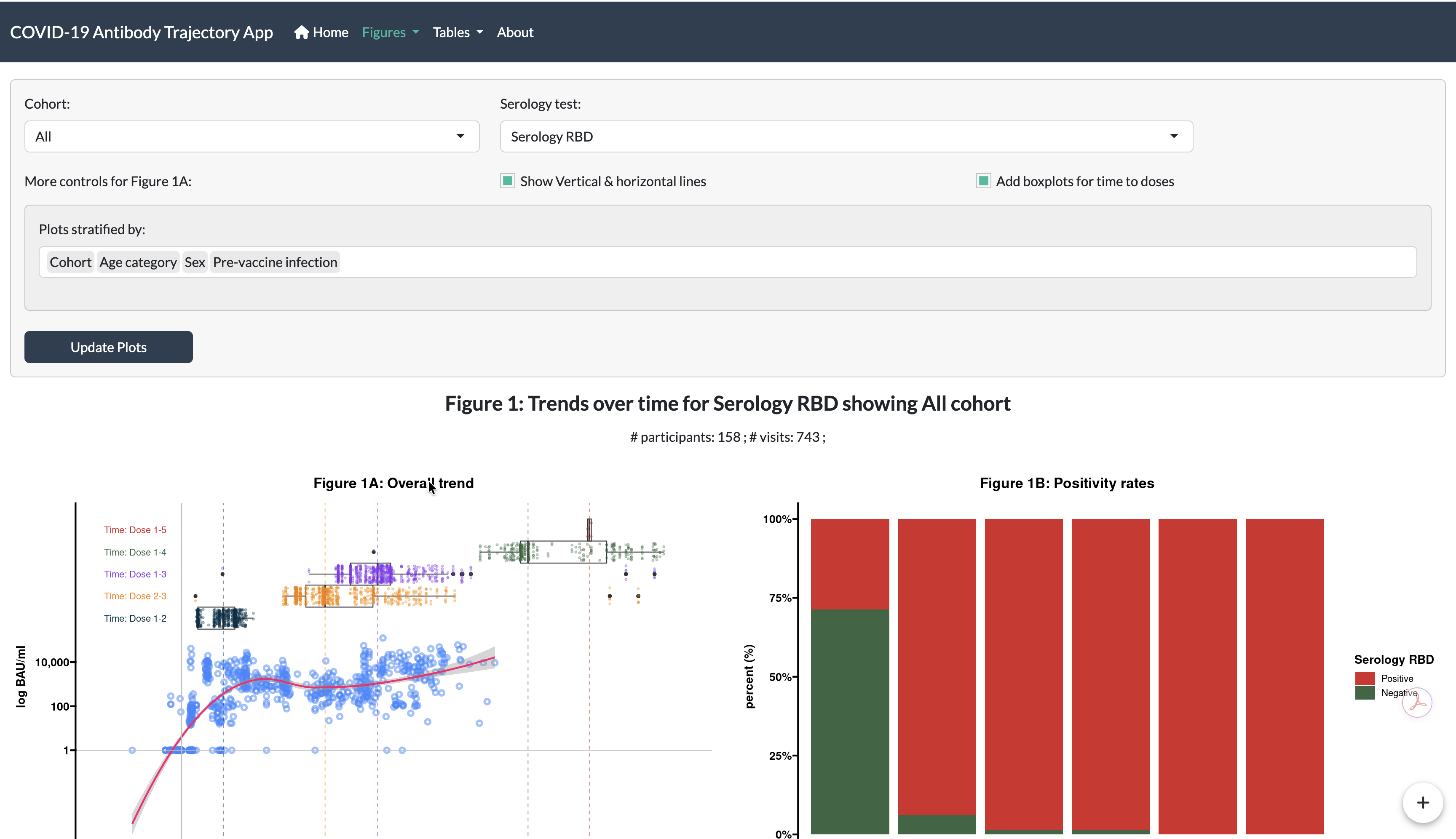Click the green Negative legend swatch
The image size is (1456, 839).
[1364, 692]
